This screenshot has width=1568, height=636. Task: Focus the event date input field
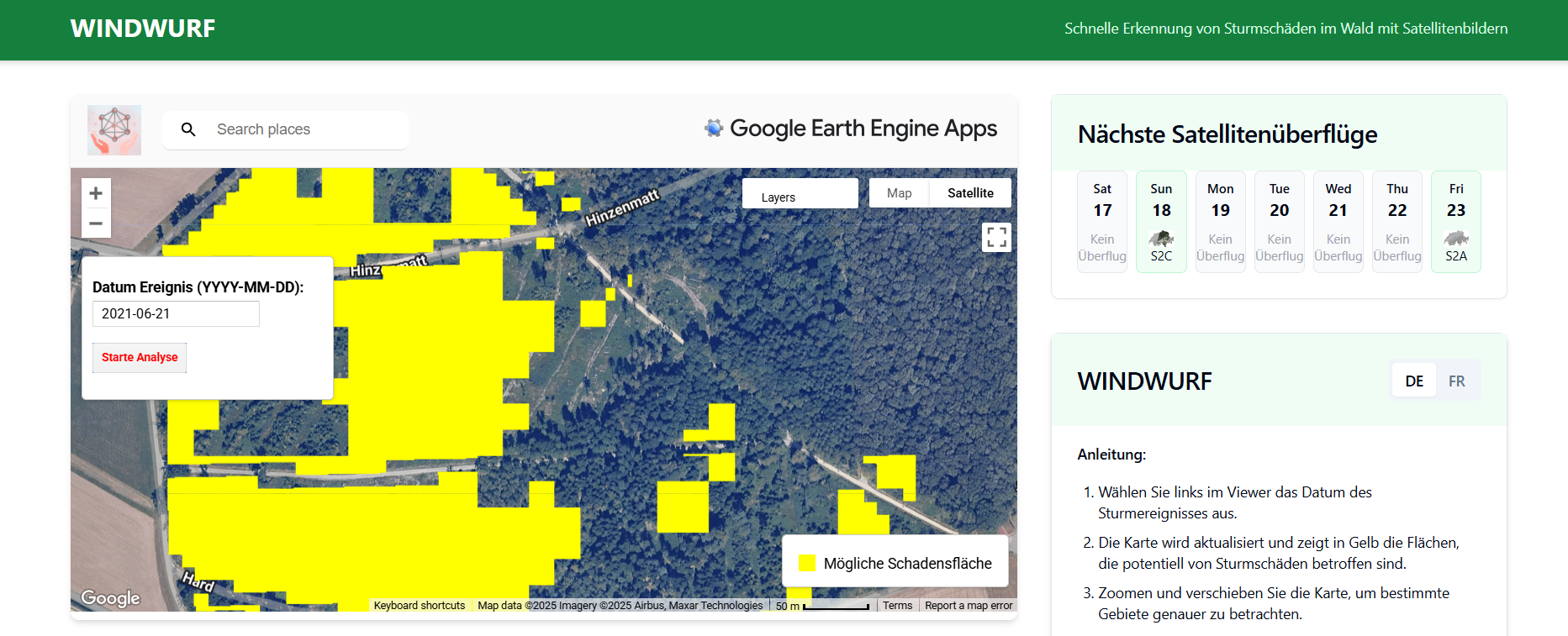point(176,313)
